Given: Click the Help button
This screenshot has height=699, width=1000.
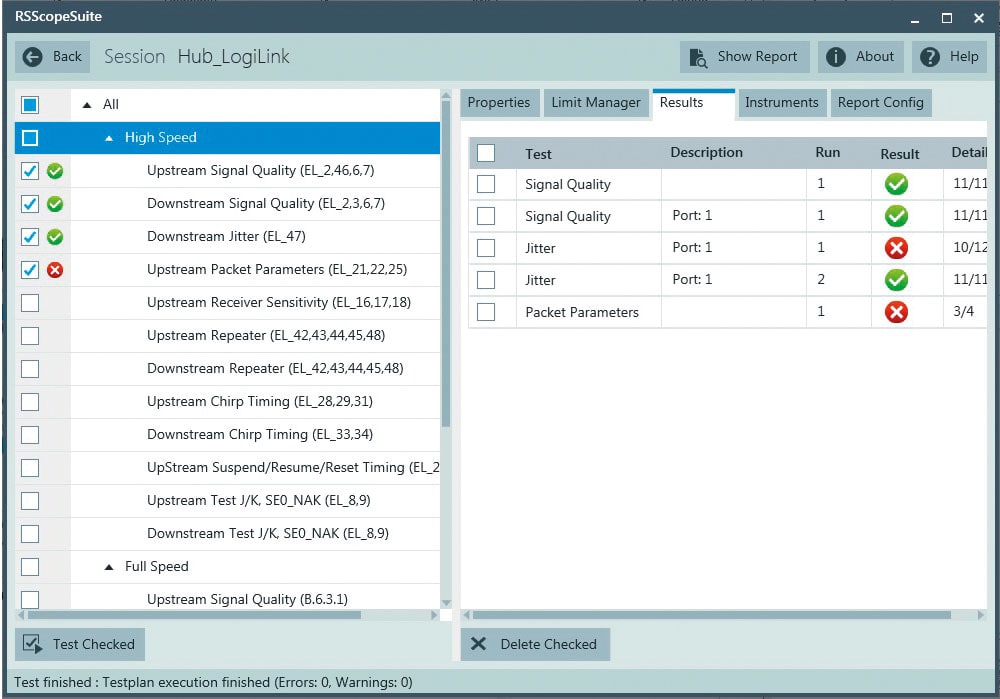Looking at the screenshot, I should click(949, 57).
